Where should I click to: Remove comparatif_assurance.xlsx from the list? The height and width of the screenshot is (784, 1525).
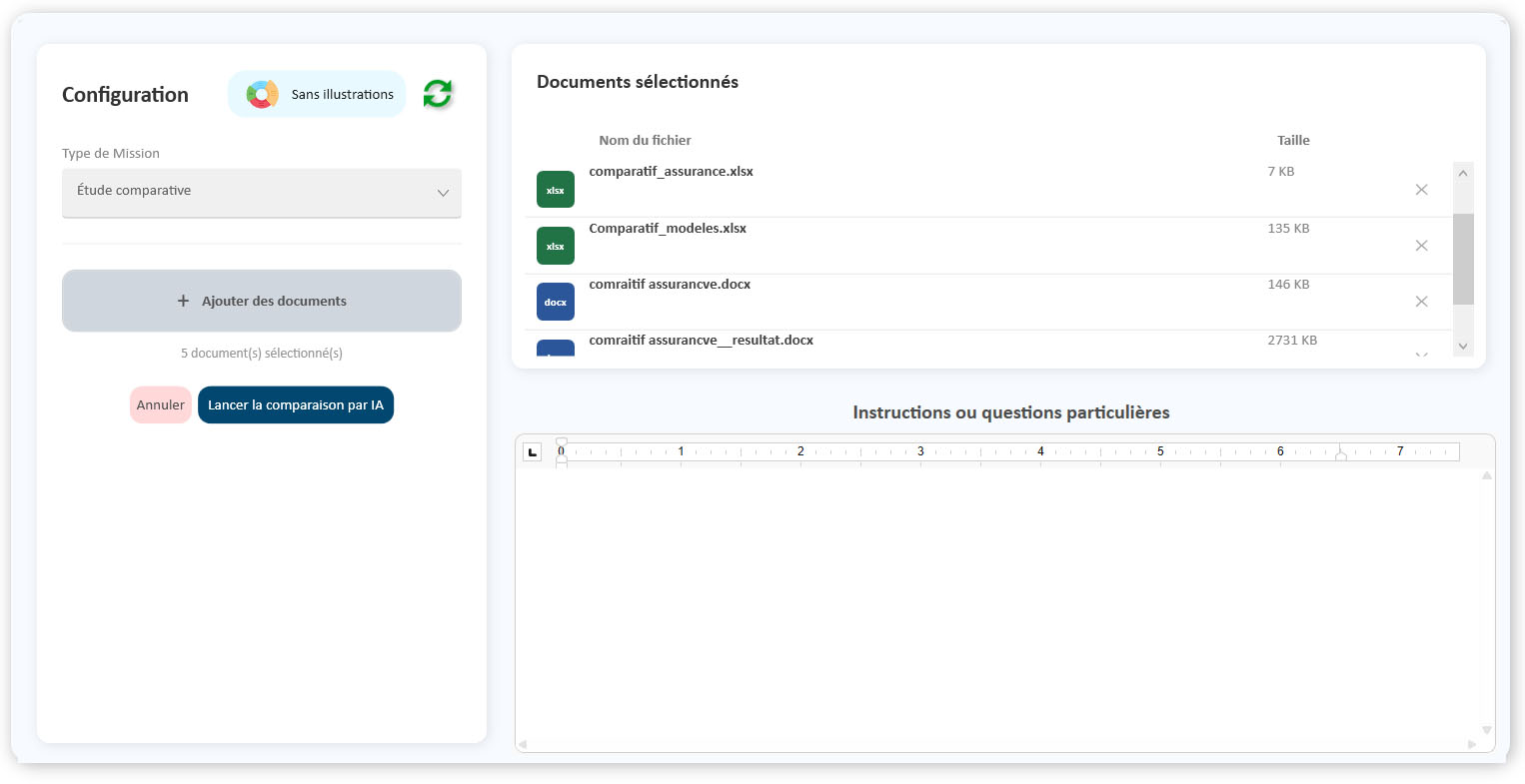click(1421, 190)
